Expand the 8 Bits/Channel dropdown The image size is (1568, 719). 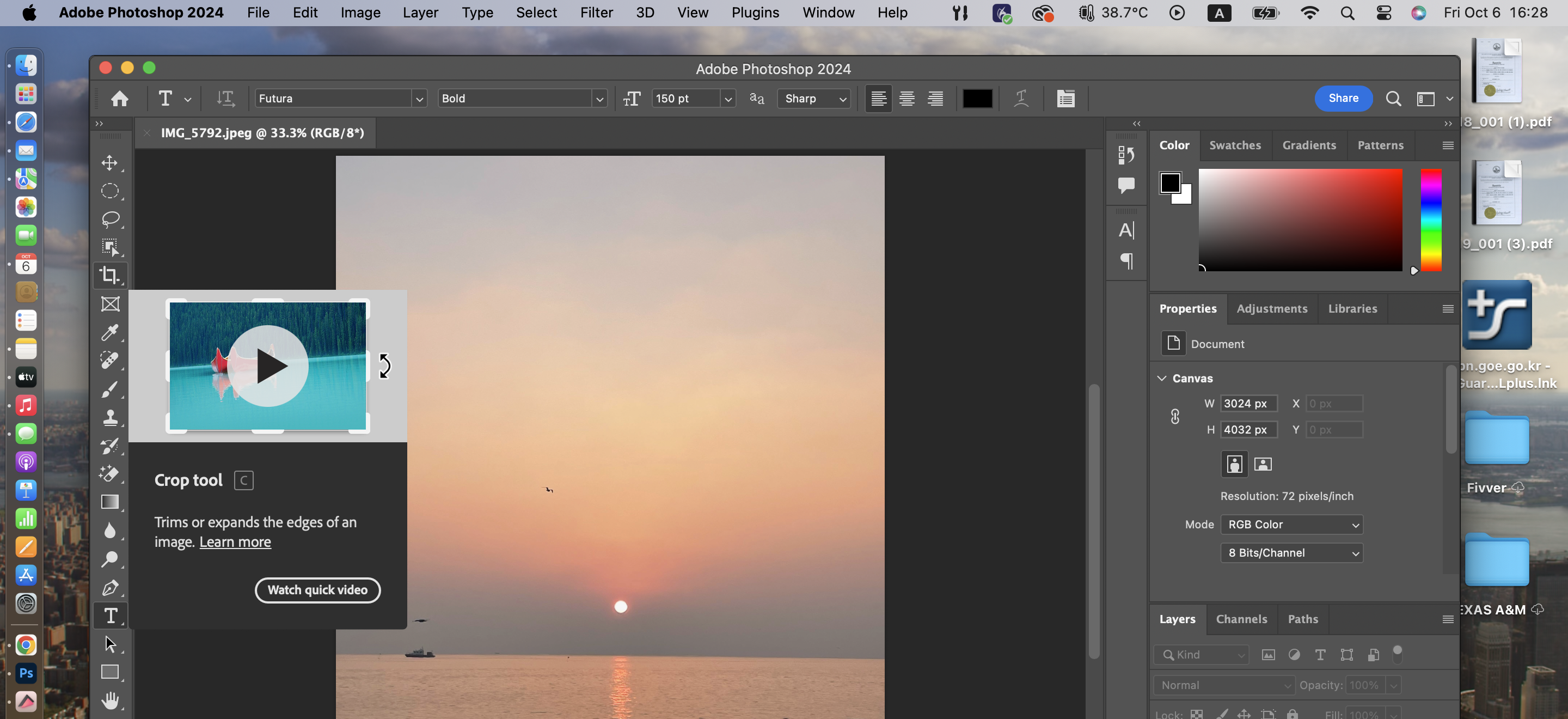1291,553
